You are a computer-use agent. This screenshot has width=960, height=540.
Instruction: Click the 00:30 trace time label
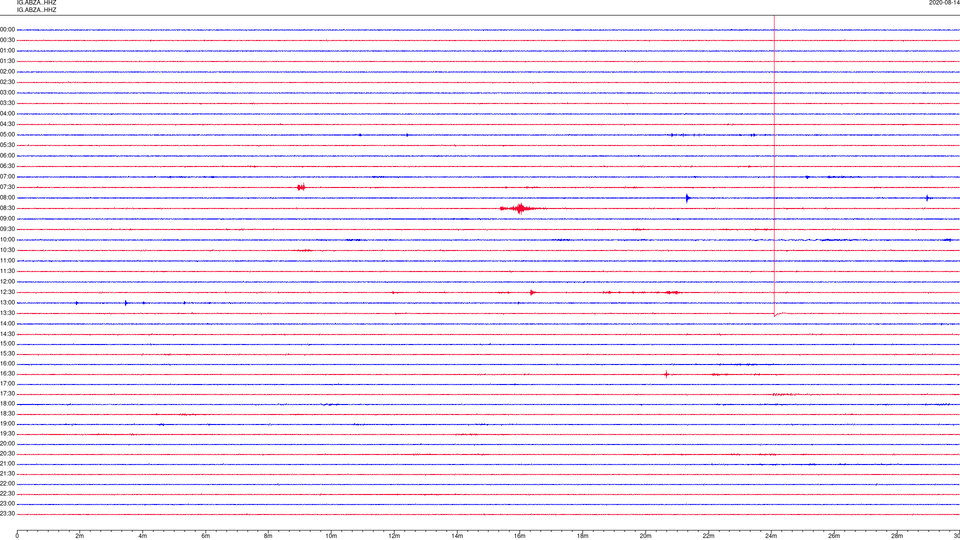tap(7, 40)
